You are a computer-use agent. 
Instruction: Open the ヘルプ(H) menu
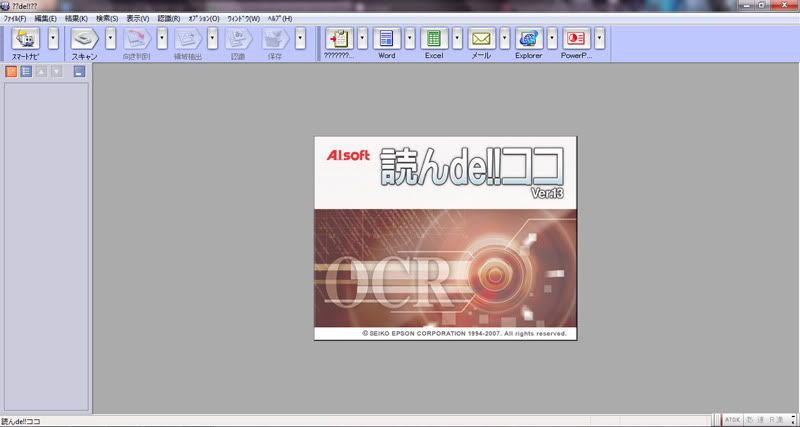pos(280,18)
